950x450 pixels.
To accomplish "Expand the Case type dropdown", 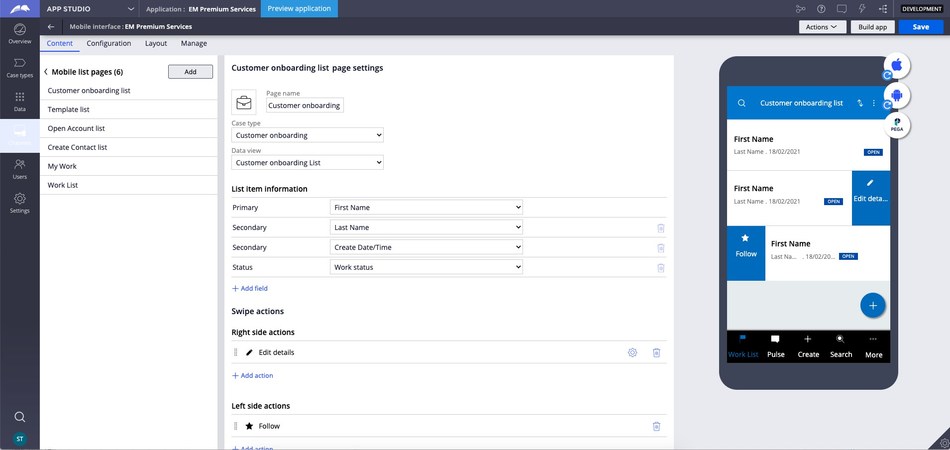I will coord(307,135).
